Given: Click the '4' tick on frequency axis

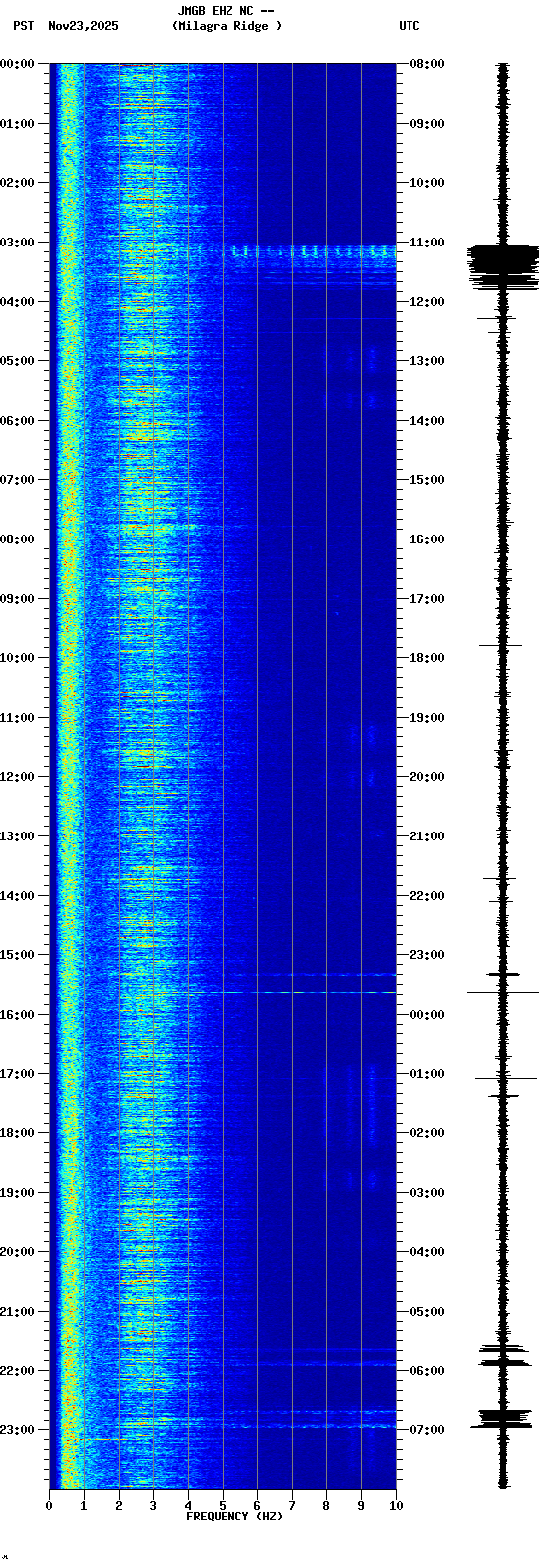Looking at the screenshot, I should 188,1506.
